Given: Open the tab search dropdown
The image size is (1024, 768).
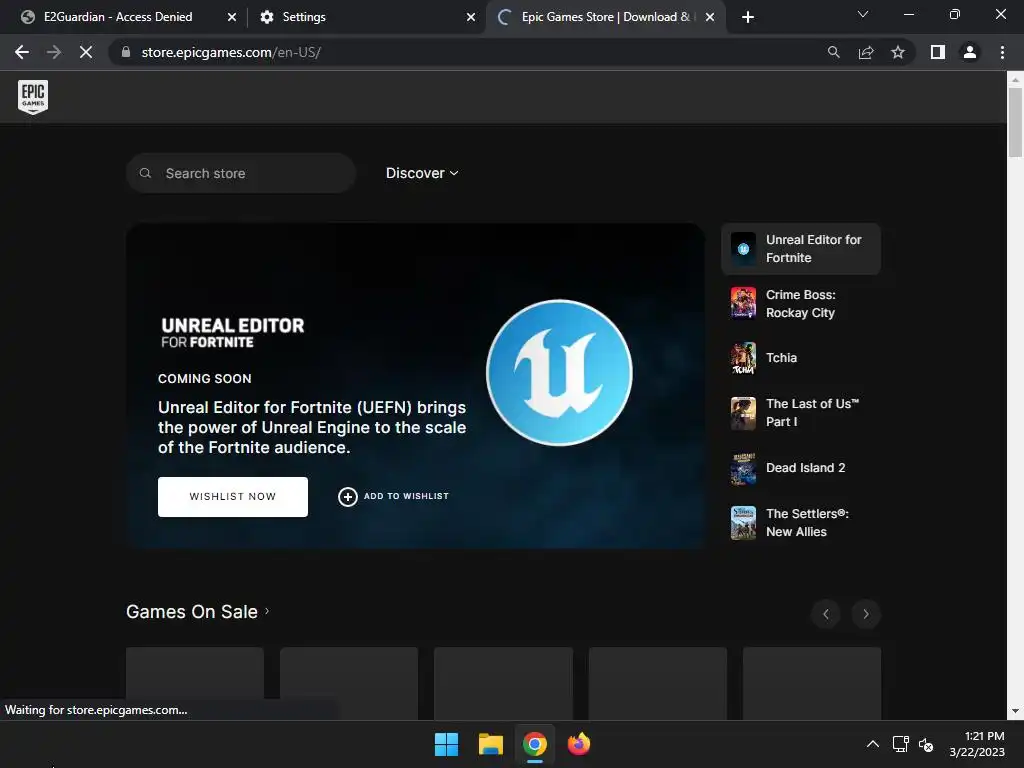Looking at the screenshot, I should click(x=863, y=14).
